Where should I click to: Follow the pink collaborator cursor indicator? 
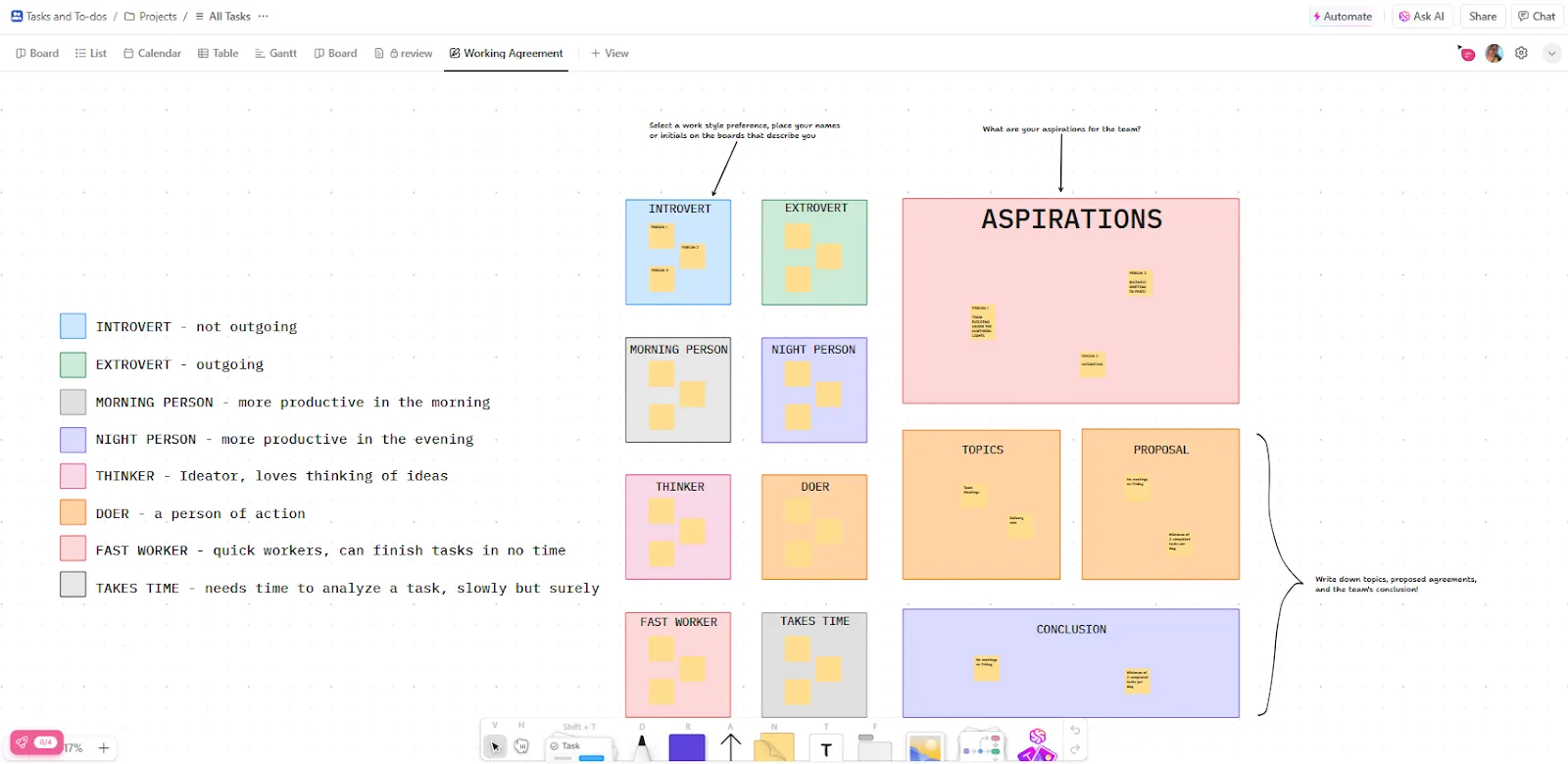point(1467,54)
